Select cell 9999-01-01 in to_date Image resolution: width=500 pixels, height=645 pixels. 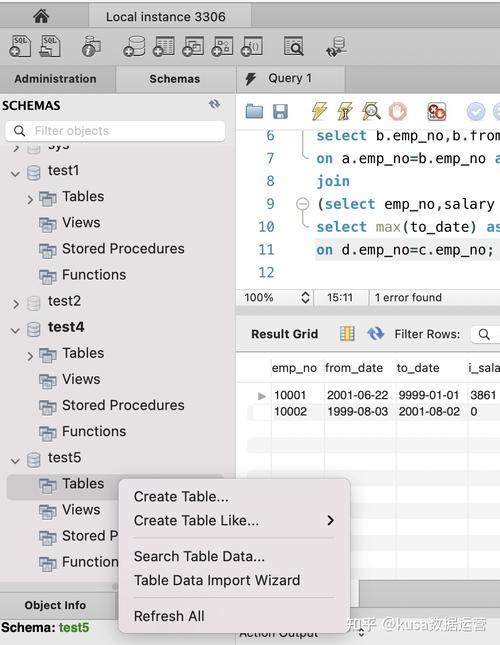(x=429, y=395)
